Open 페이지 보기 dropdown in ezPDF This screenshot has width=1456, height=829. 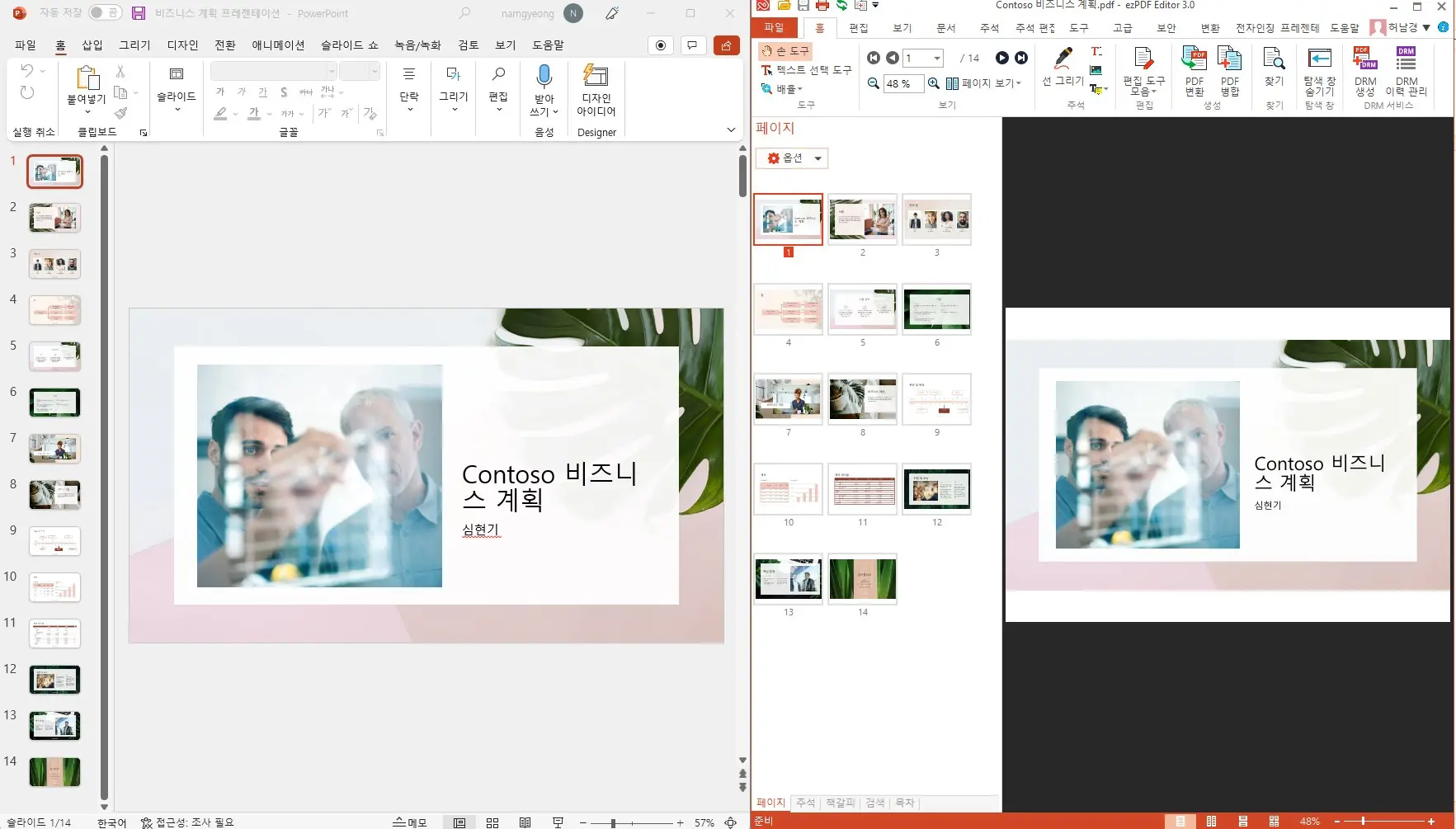click(x=983, y=83)
